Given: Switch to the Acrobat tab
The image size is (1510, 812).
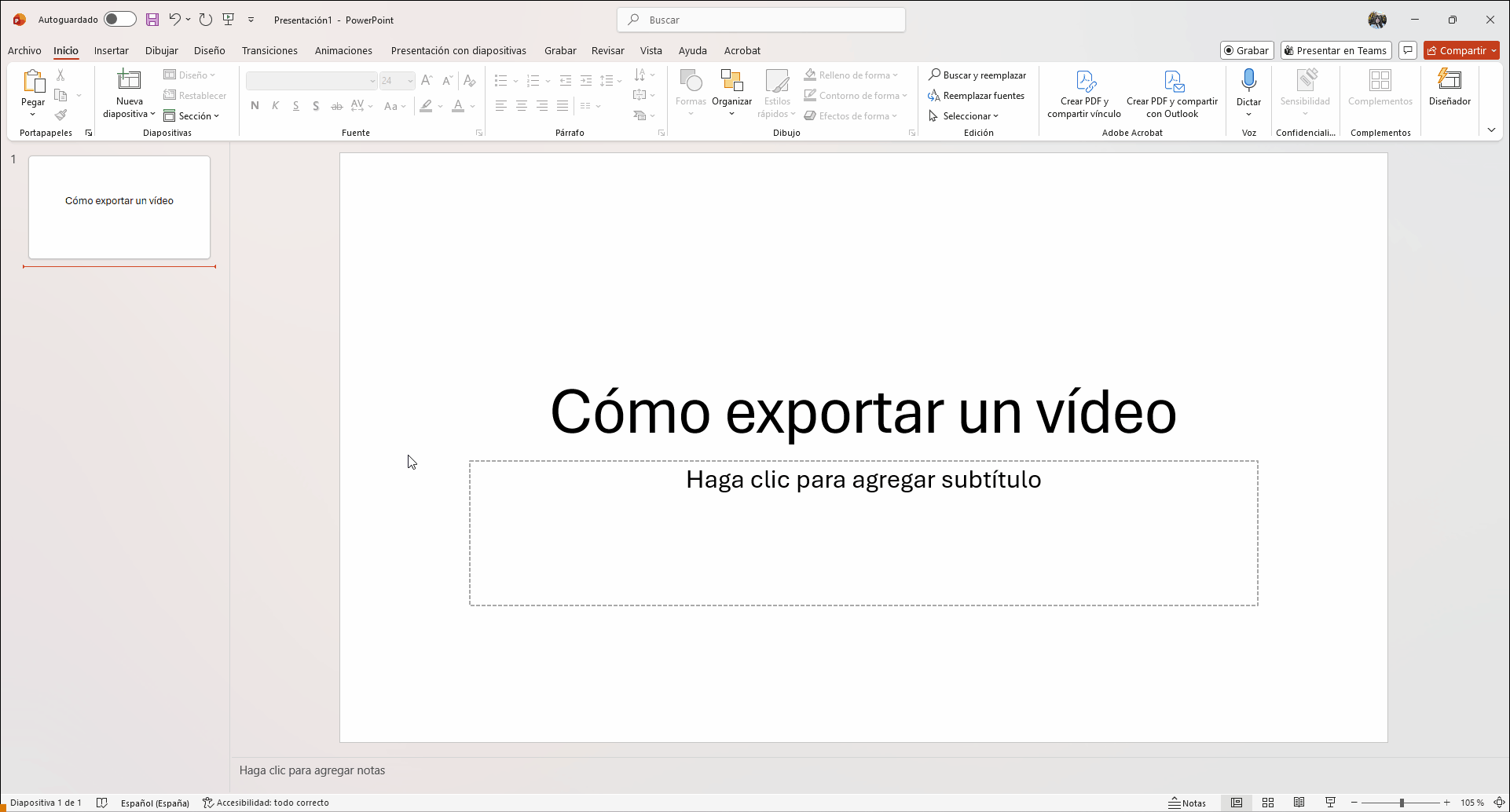Looking at the screenshot, I should [x=742, y=50].
